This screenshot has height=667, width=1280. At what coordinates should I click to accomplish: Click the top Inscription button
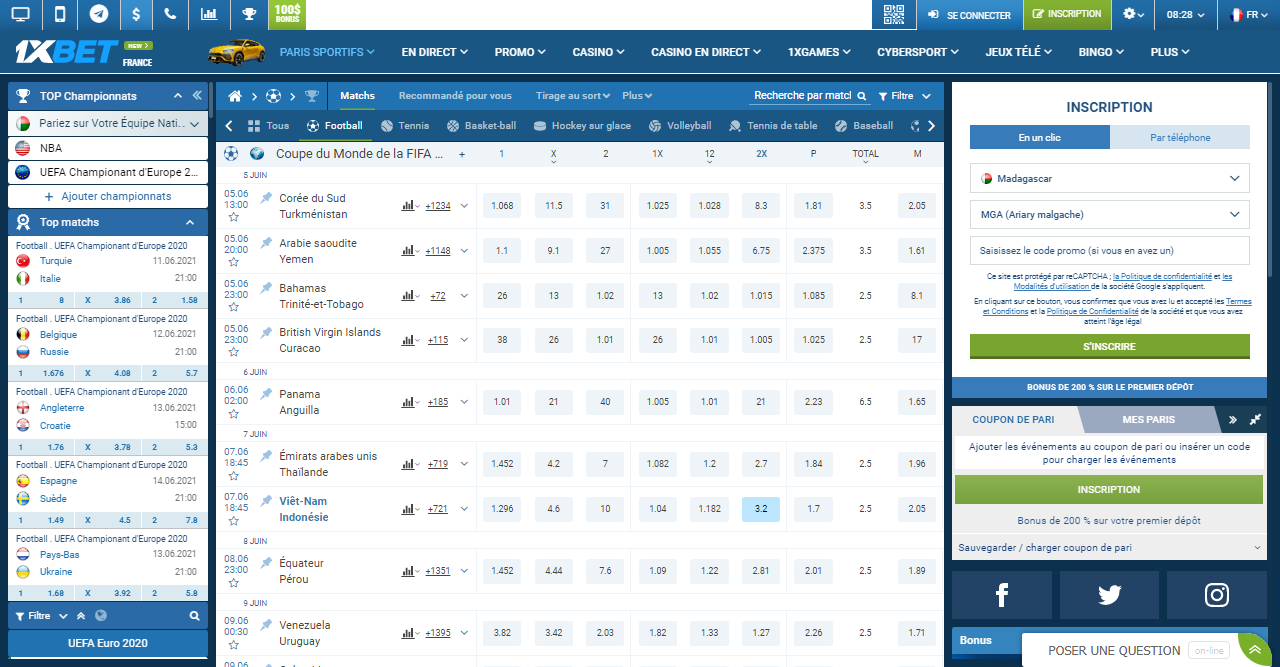(1067, 14)
